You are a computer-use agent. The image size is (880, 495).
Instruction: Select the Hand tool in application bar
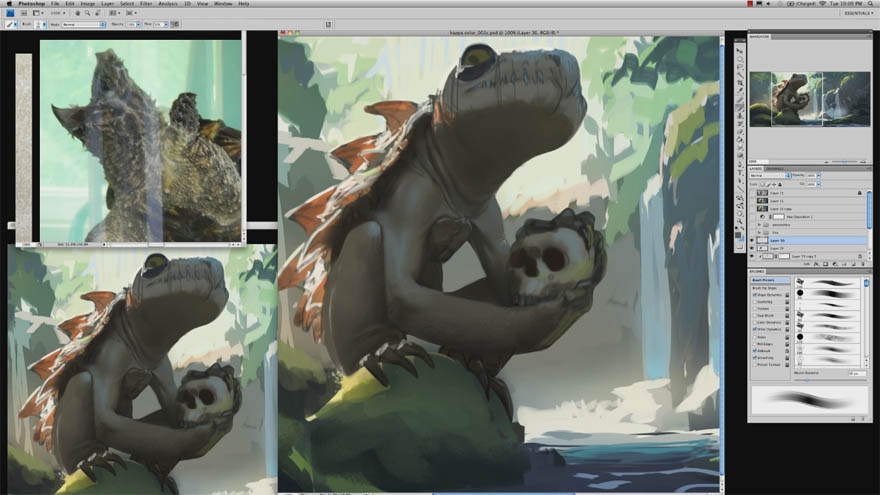pos(77,13)
